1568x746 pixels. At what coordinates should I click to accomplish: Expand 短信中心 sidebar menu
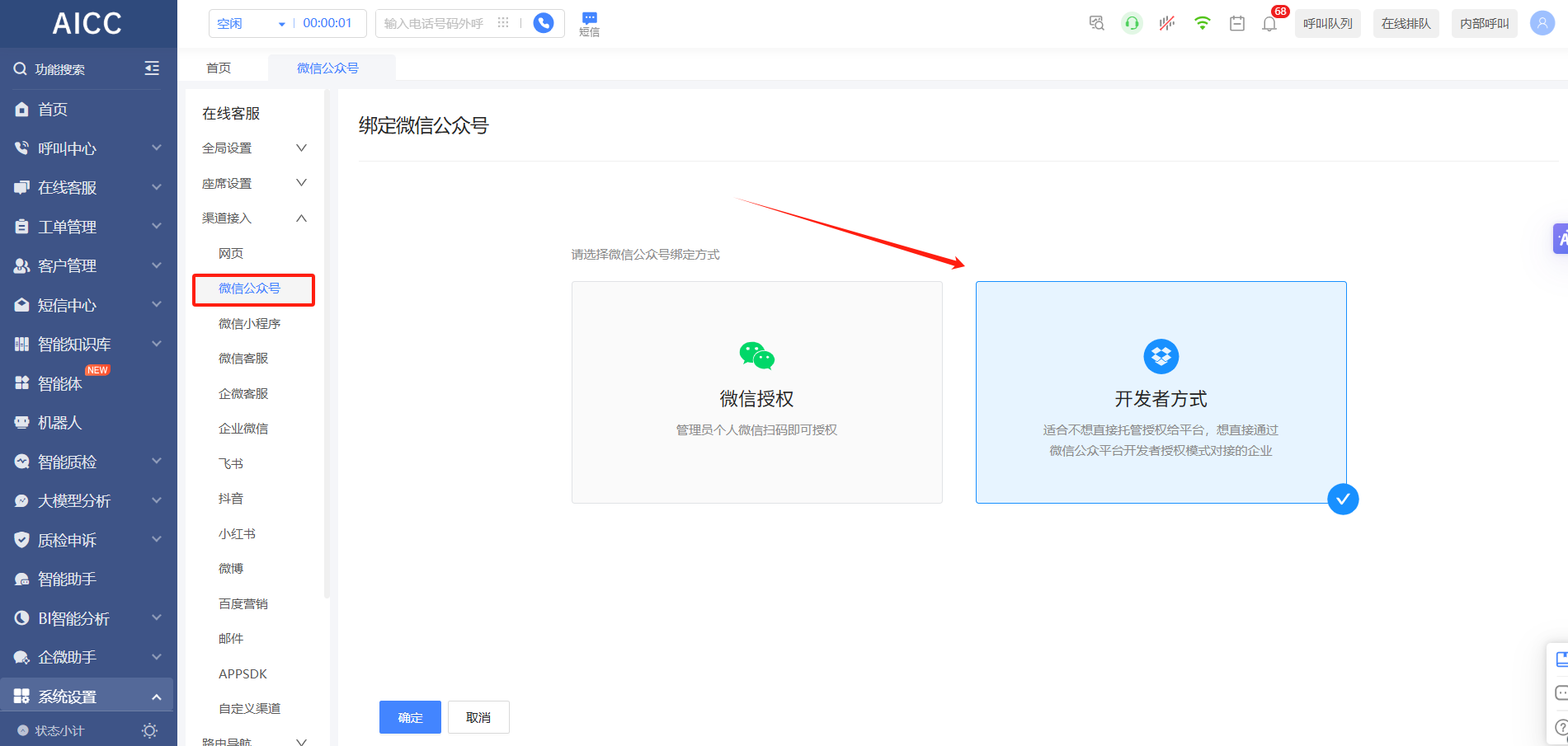pyautogui.click(x=88, y=305)
